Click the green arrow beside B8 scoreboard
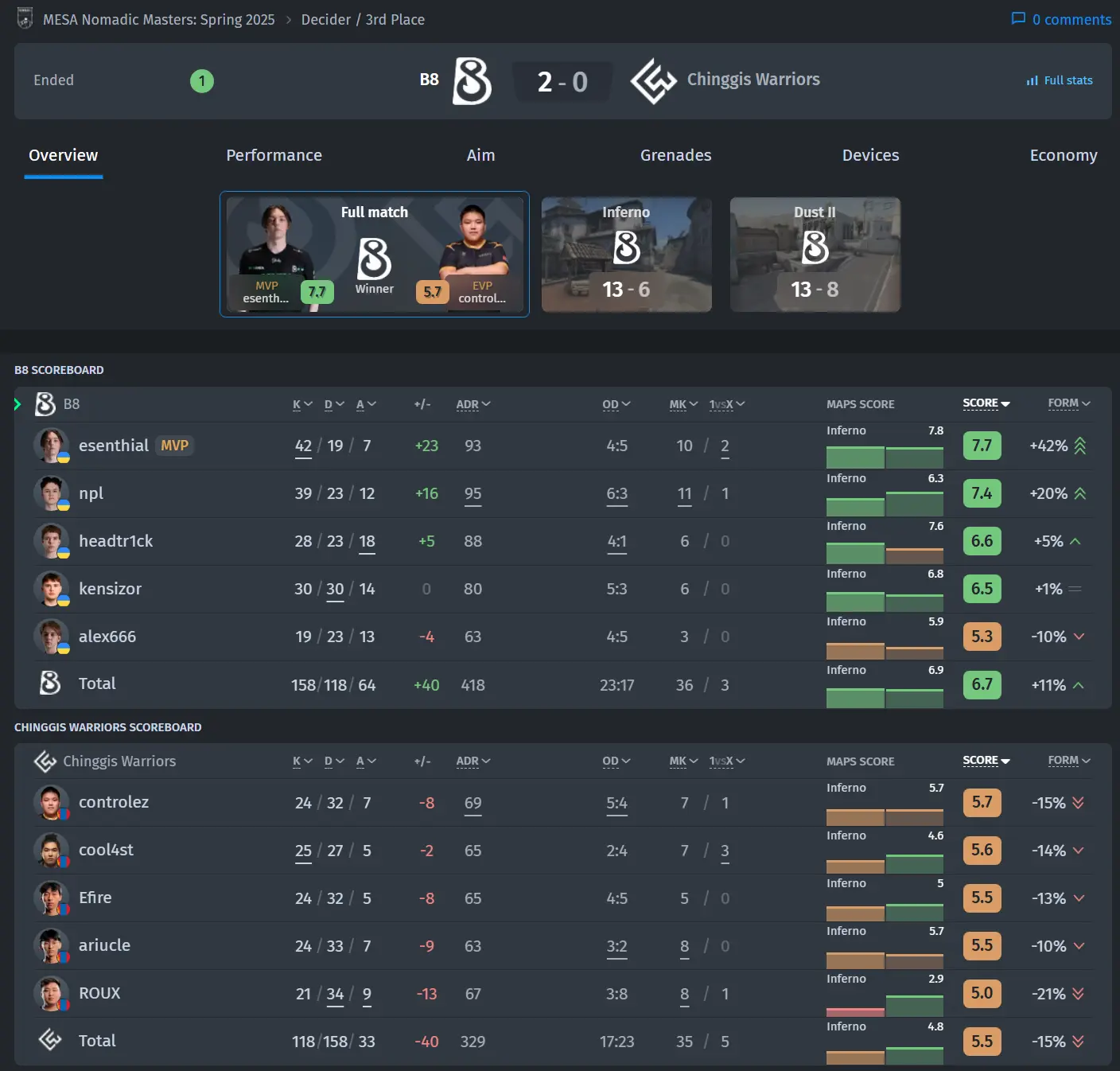Image resolution: width=1120 pixels, height=1071 pixels. point(17,404)
